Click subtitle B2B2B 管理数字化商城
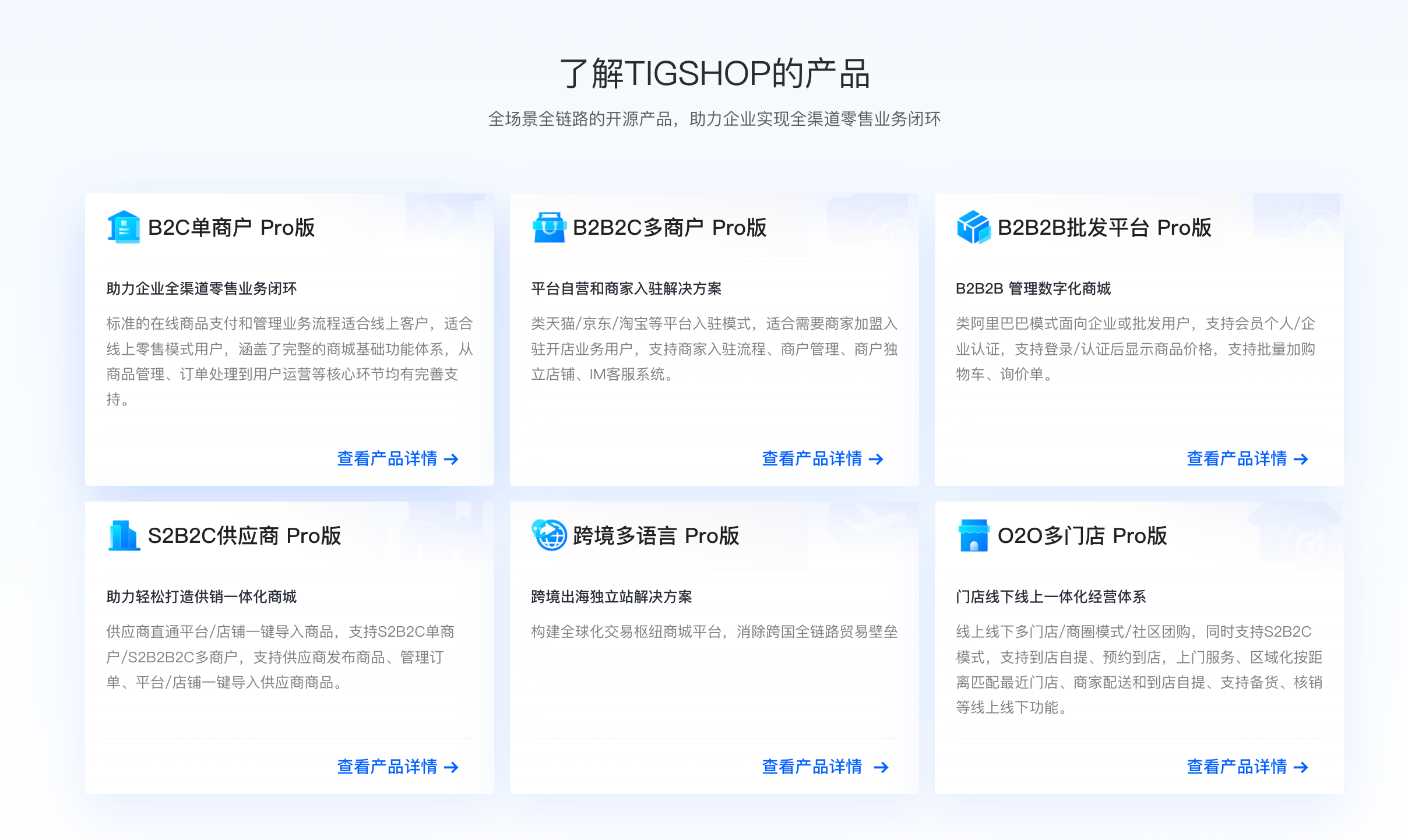The height and width of the screenshot is (840, 1408). [1033, 288]
